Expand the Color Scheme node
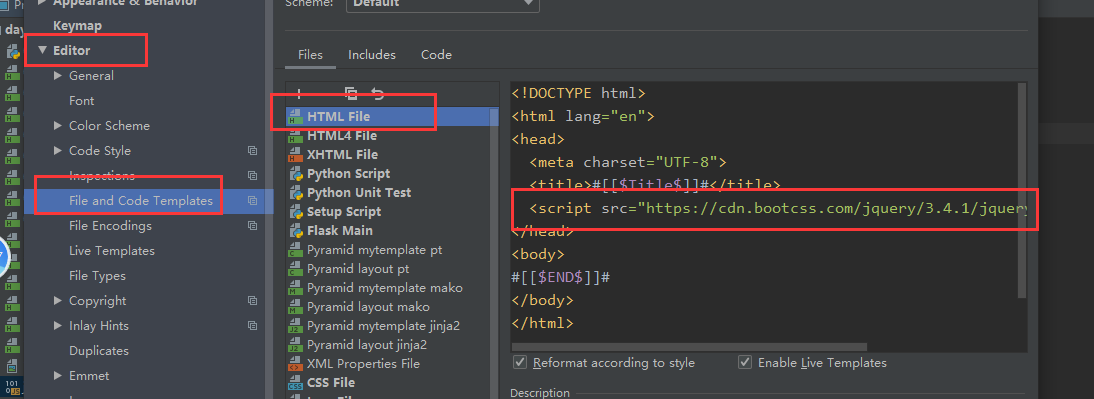Viewport: 1094px width, 399px height. pyautogui.click(x=58, y=126)
